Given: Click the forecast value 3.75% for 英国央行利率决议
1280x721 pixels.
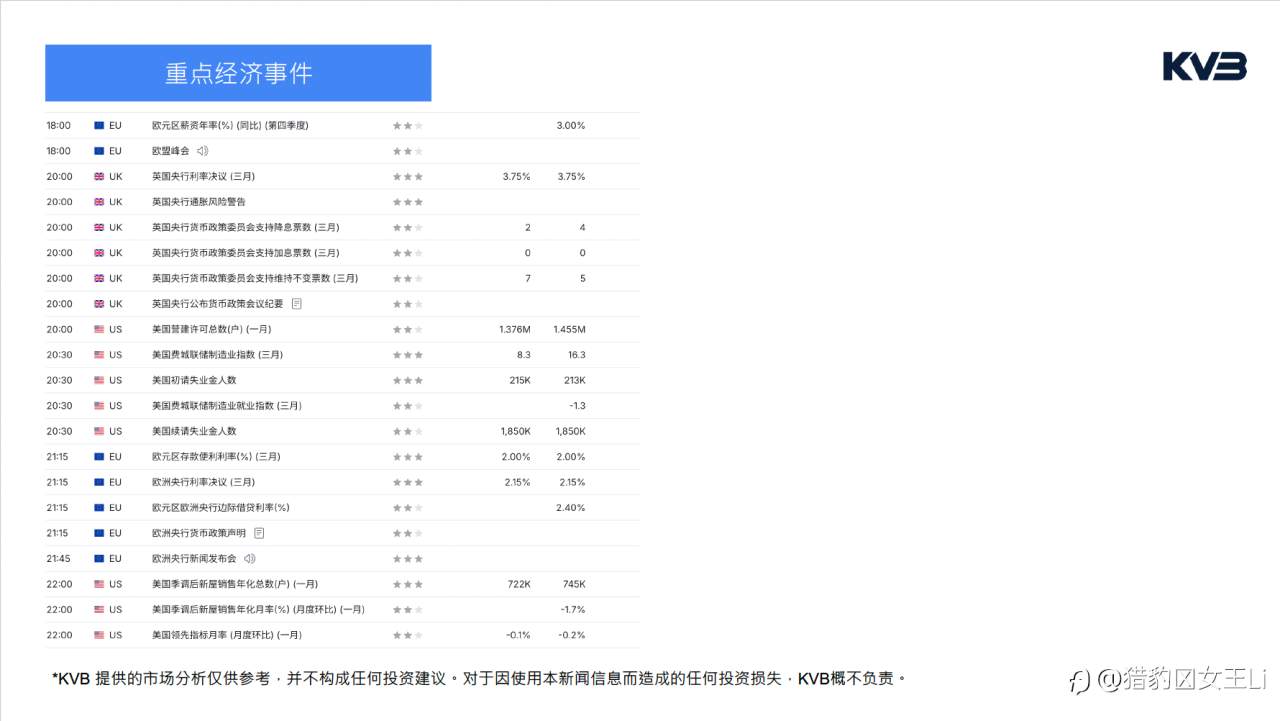Looking at the screenshot, I should pos(516,176).
